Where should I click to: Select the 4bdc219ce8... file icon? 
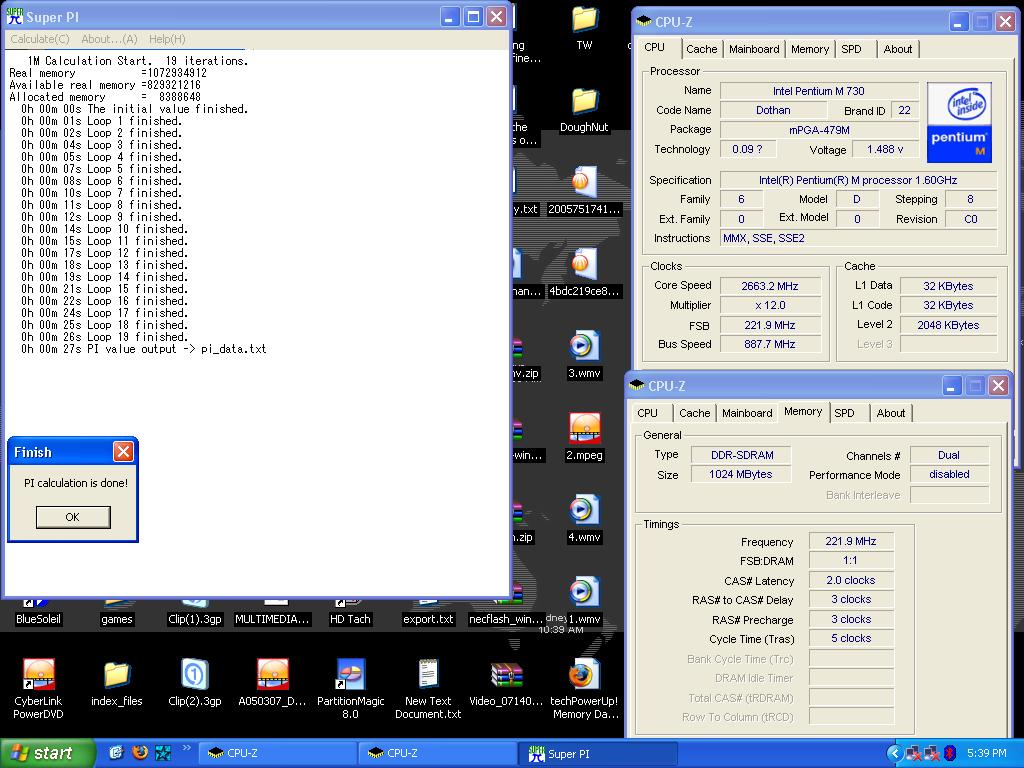pyautogui.click(x=584, y=264)
